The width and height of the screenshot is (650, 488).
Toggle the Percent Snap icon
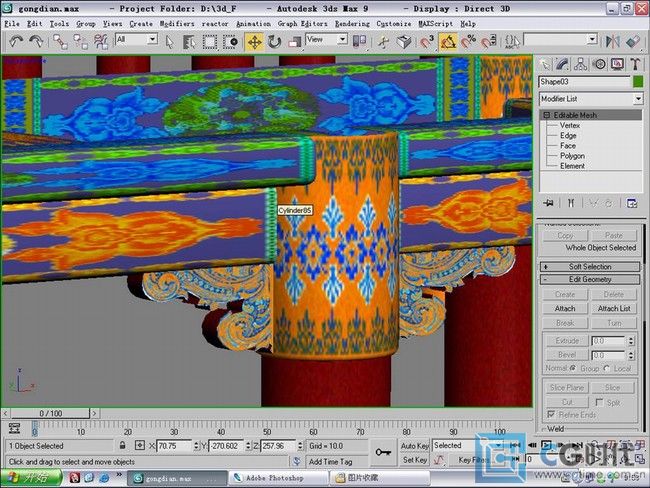(x=469, y=42)
